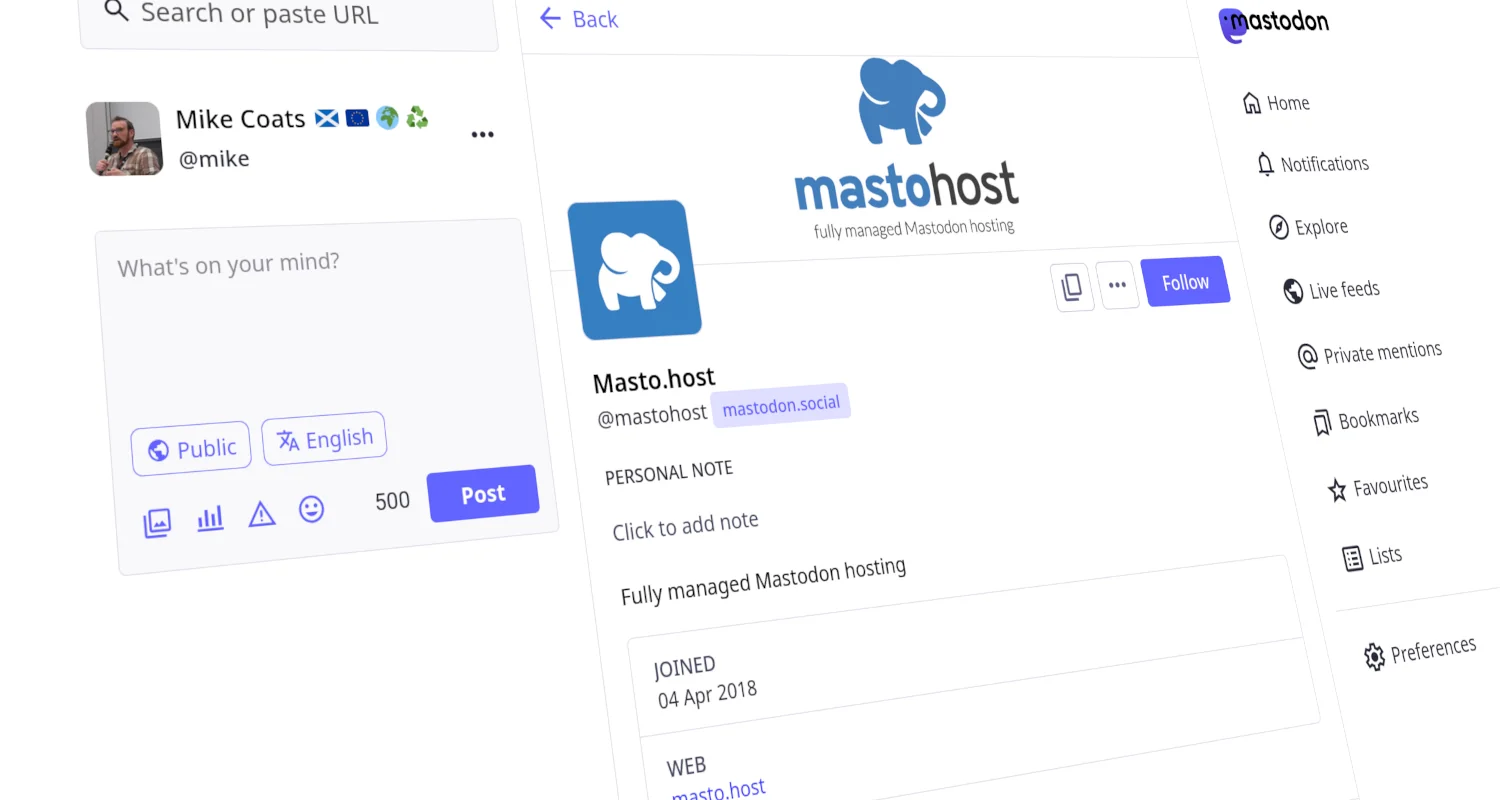This screenshot has width=1500, height=800.
Task: Click the Live feeds globe icon
Action: (x=1293, y=291)
